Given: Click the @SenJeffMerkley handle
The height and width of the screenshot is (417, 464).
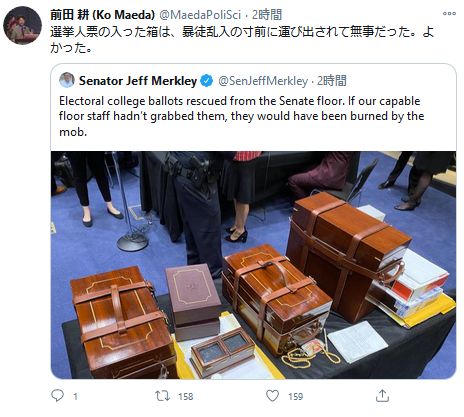Looking at the screenshot, I should click(x=263, y=81).
